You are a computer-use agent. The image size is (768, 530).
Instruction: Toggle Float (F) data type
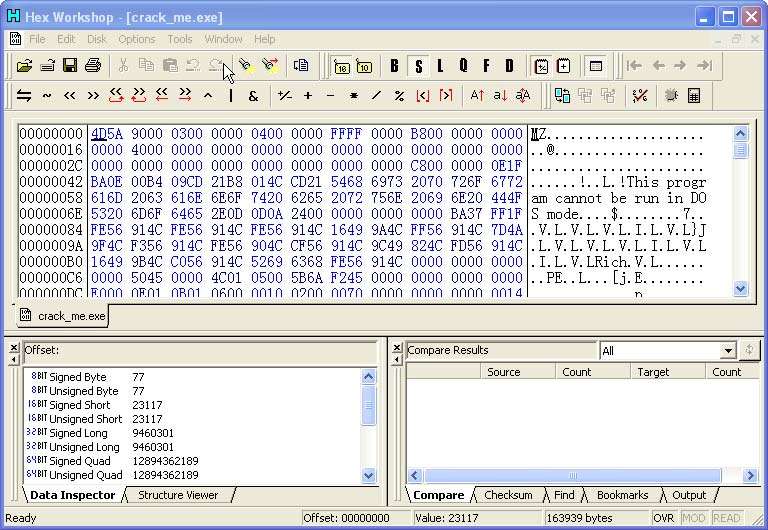point(486,66)
